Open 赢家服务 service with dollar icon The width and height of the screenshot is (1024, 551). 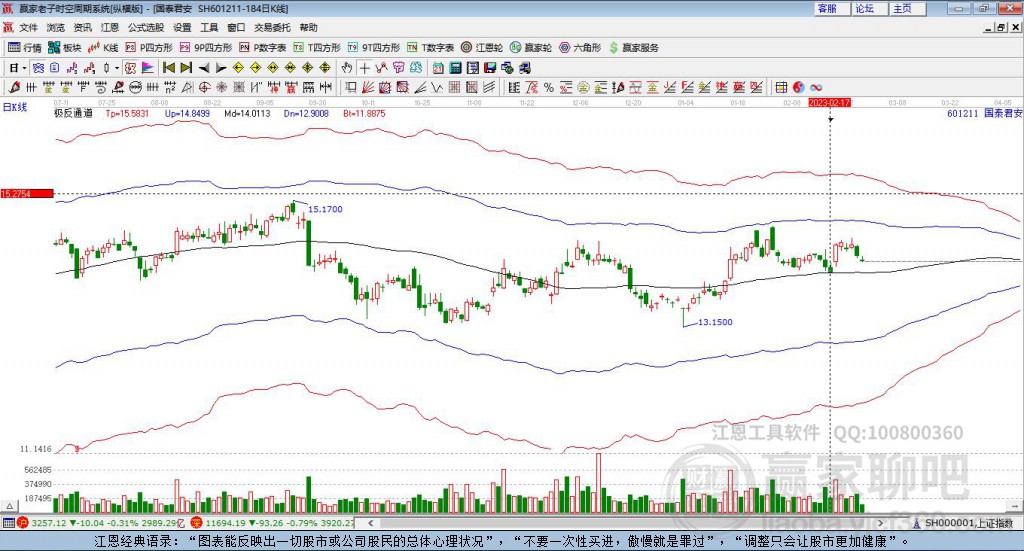(x=634, y=48)
